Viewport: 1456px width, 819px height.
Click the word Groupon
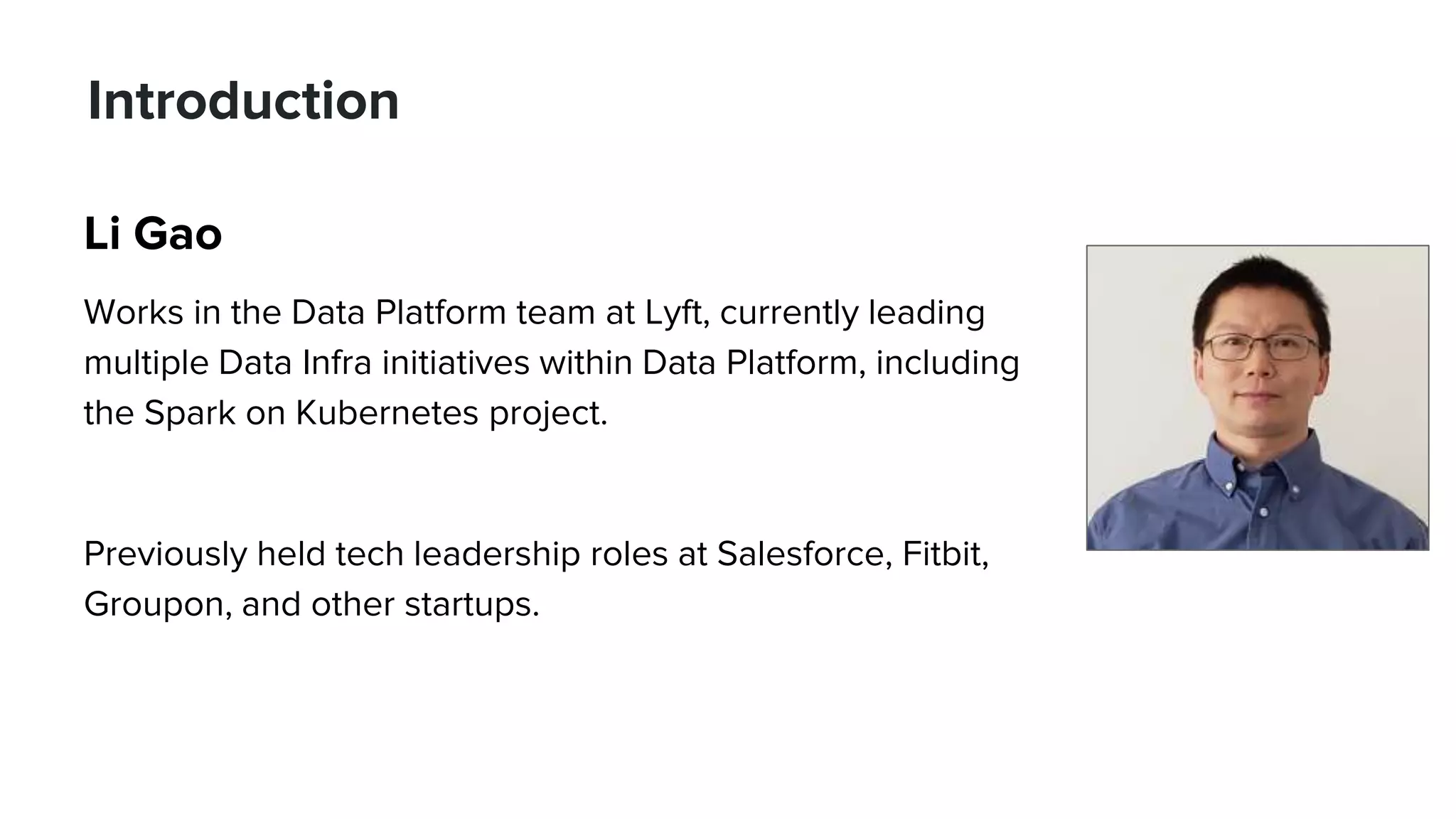pos(157,604)
